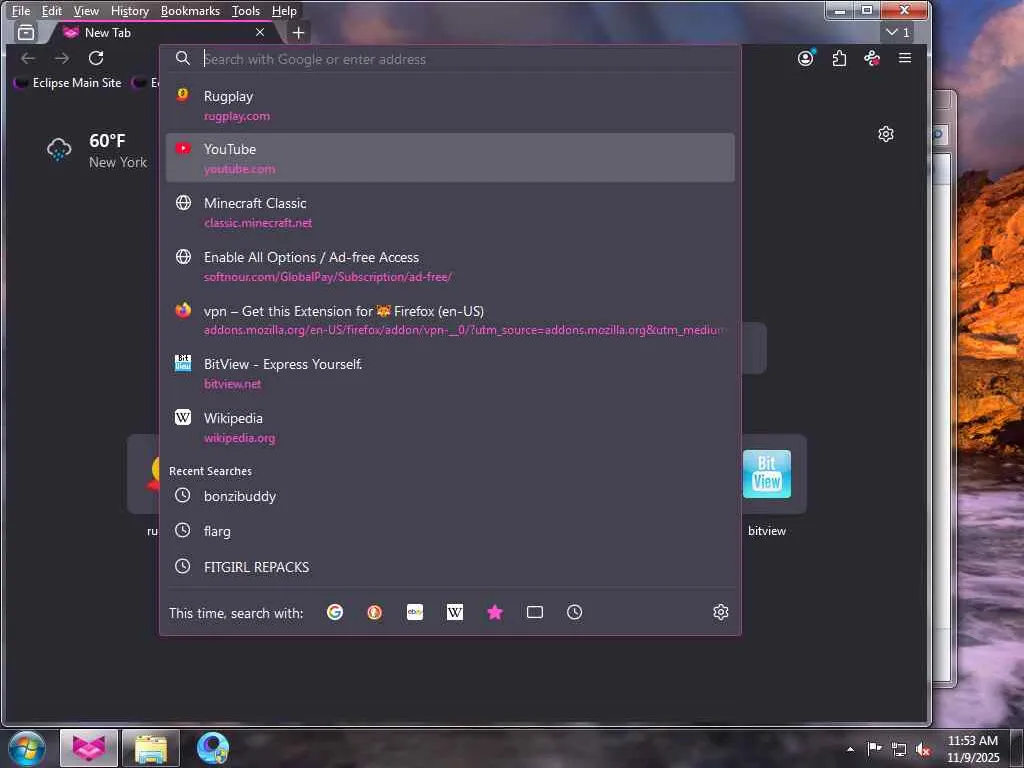Choose recent search bonzibuddy

pyautogui.click(x=450, y=496)
